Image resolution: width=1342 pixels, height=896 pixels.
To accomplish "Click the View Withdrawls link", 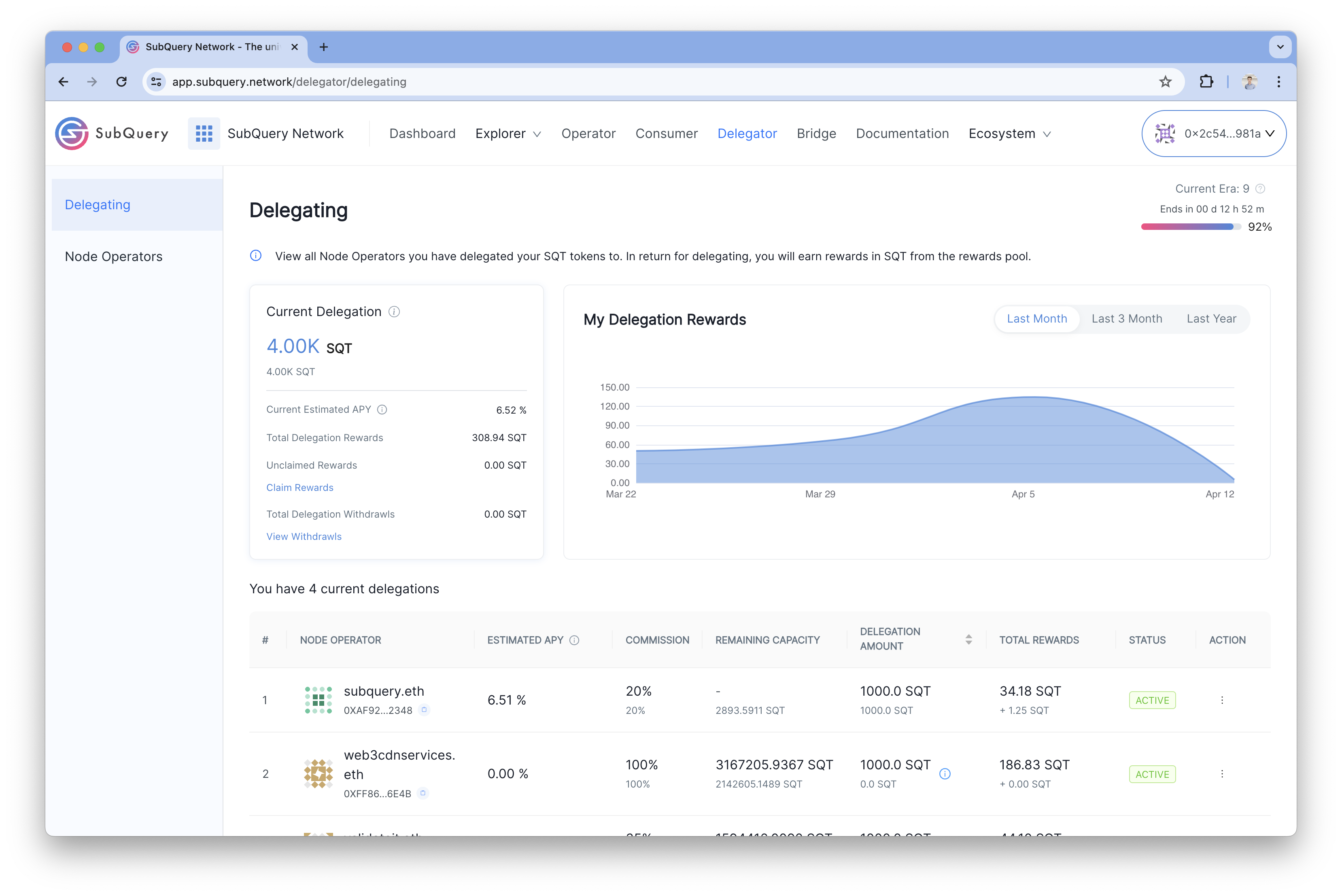I will pos(304,537).
